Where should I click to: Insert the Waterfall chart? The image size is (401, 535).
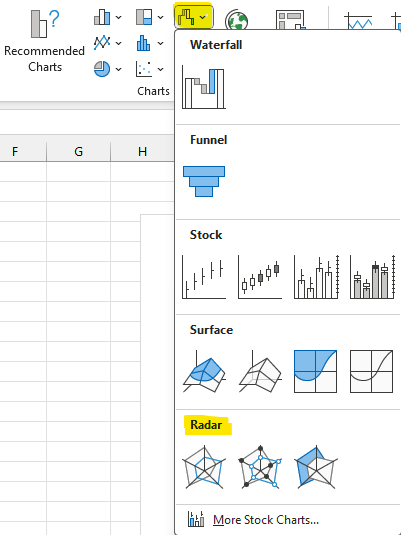204,87
